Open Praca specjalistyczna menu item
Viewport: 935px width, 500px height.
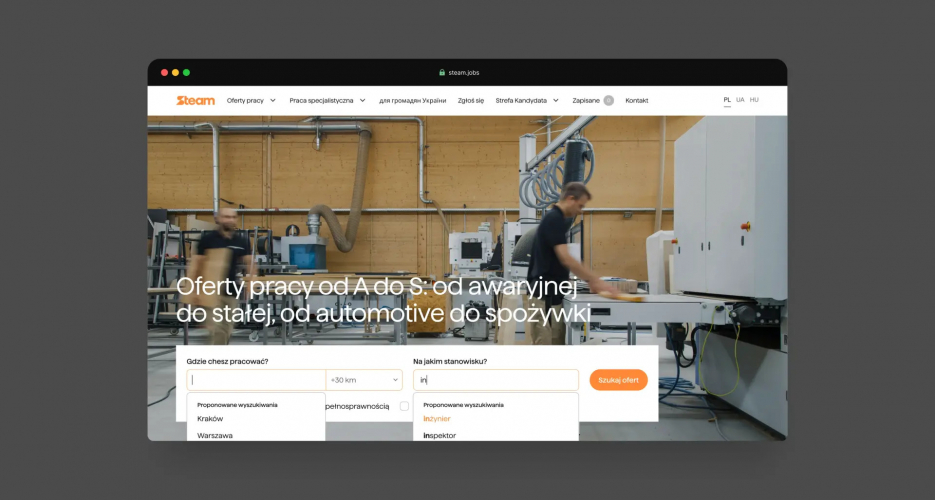(x=321, y=101)
